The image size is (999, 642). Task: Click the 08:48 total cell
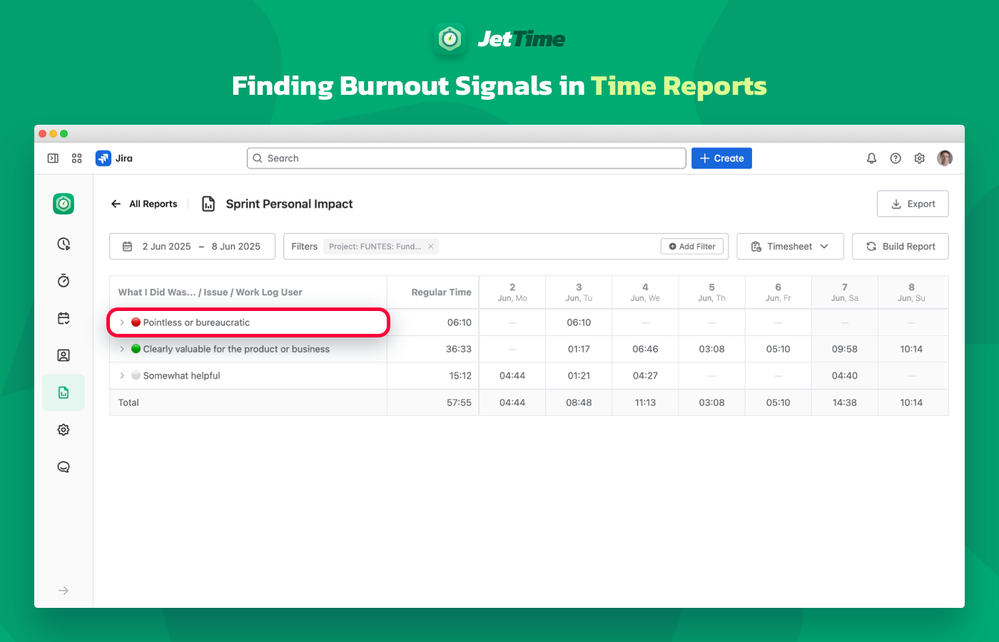click(579, 403)
